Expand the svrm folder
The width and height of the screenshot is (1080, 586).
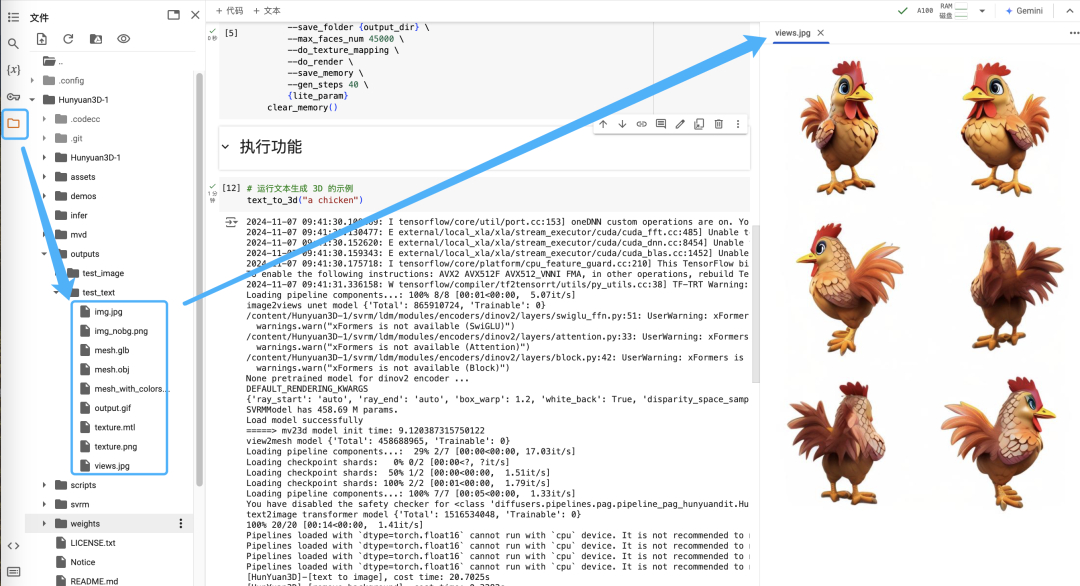pyautogui.click(x=44, y=504)
